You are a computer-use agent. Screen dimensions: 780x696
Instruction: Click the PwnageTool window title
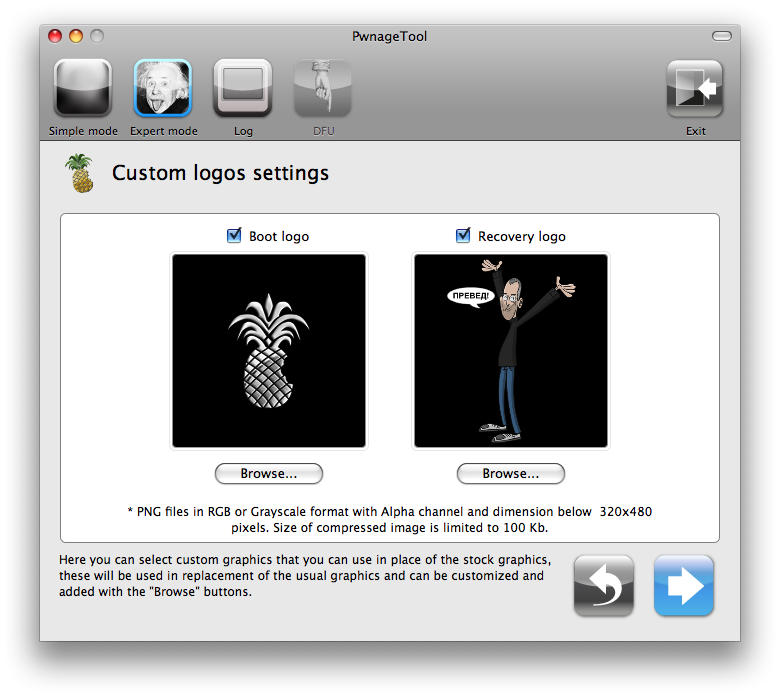click(x=390, y=37)
